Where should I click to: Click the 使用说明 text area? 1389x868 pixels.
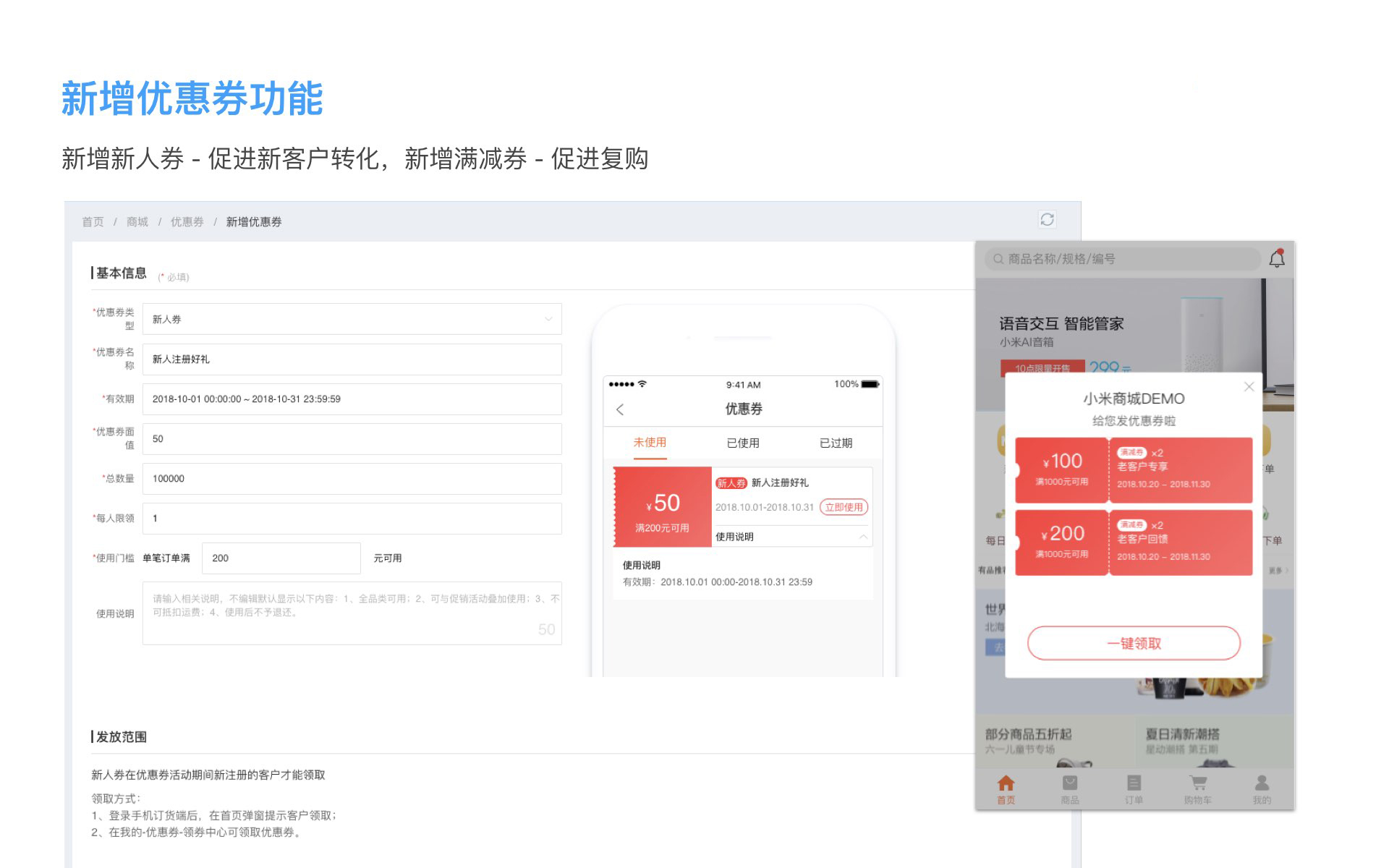[352, 613]
